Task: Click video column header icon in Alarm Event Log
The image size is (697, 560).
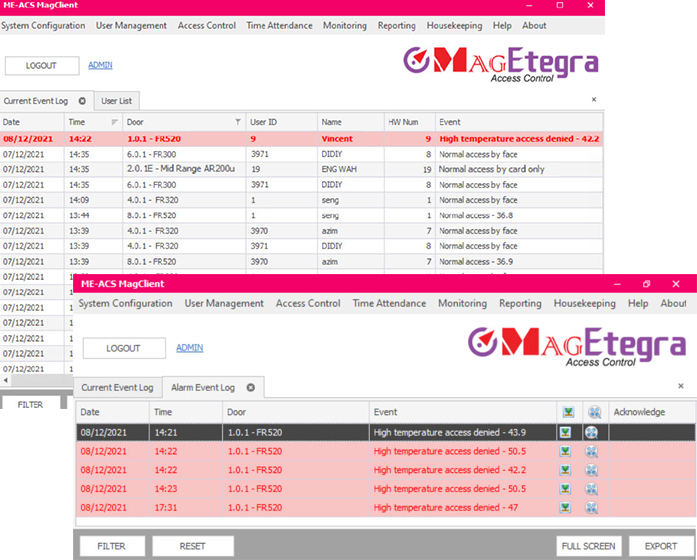Action: [595, 412]
